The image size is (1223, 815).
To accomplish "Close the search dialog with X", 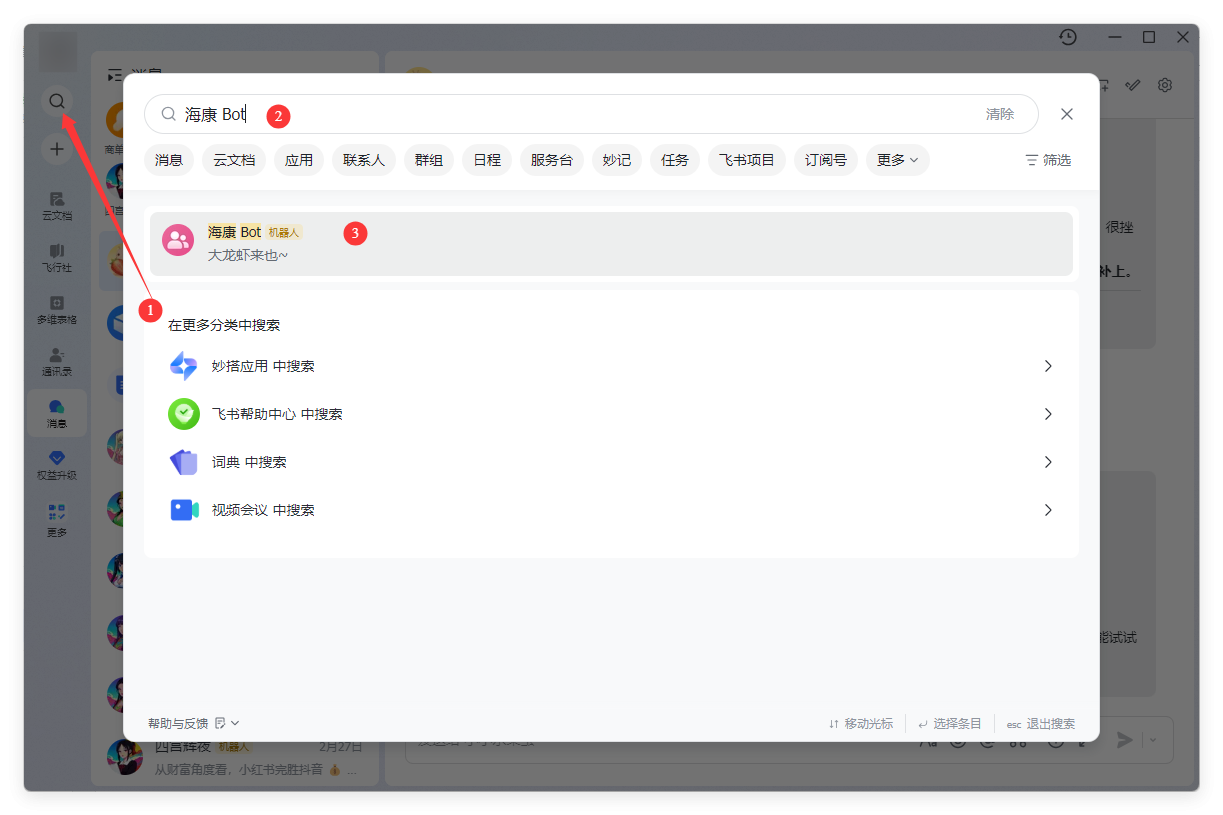I will [1066, 114].
